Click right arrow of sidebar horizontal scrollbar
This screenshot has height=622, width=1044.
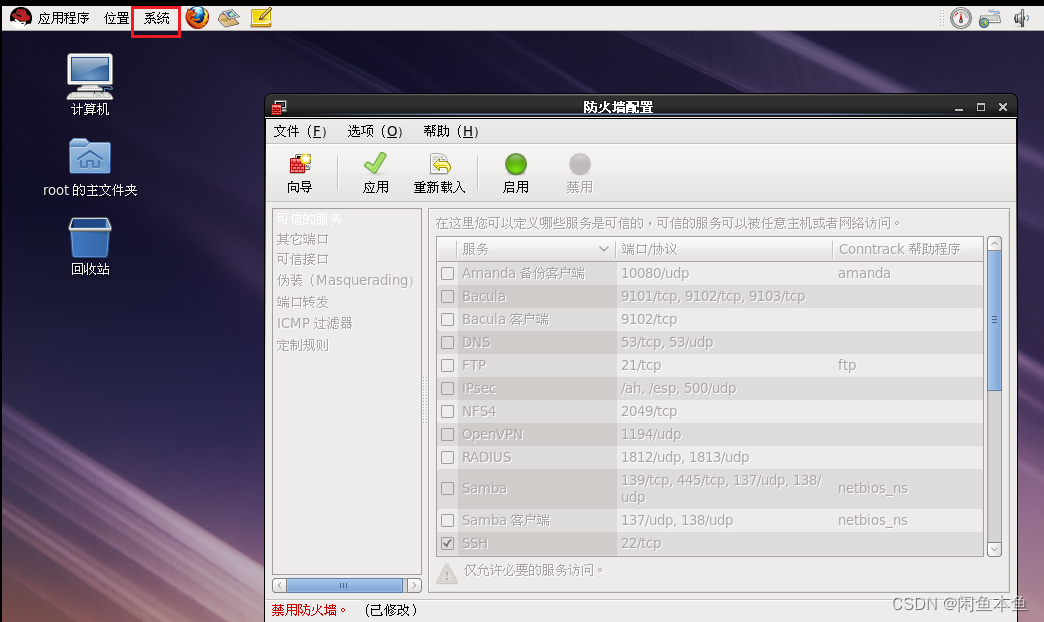click(414, 585)
